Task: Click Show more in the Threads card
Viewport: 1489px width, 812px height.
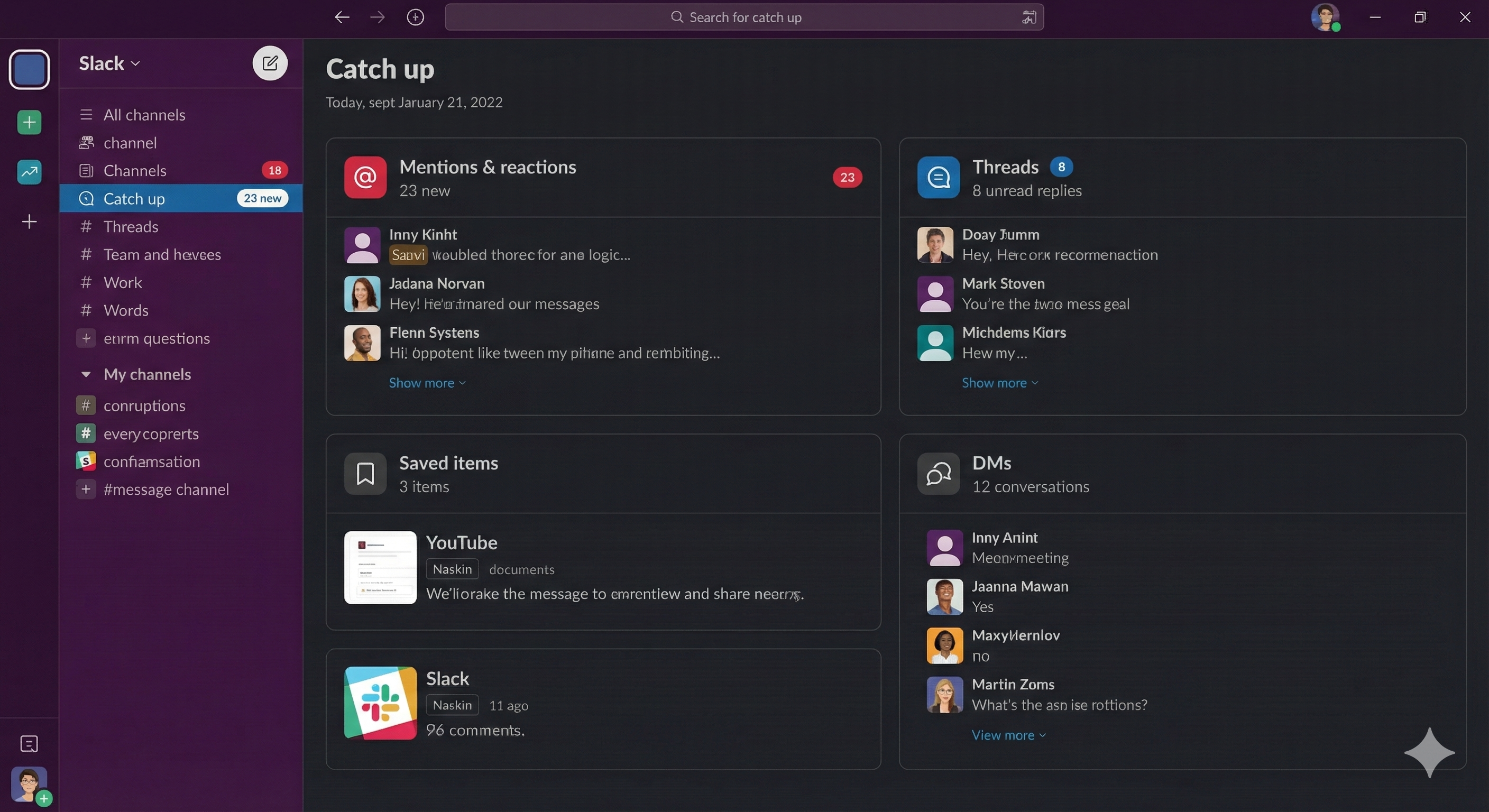Action: coord(999,383)
